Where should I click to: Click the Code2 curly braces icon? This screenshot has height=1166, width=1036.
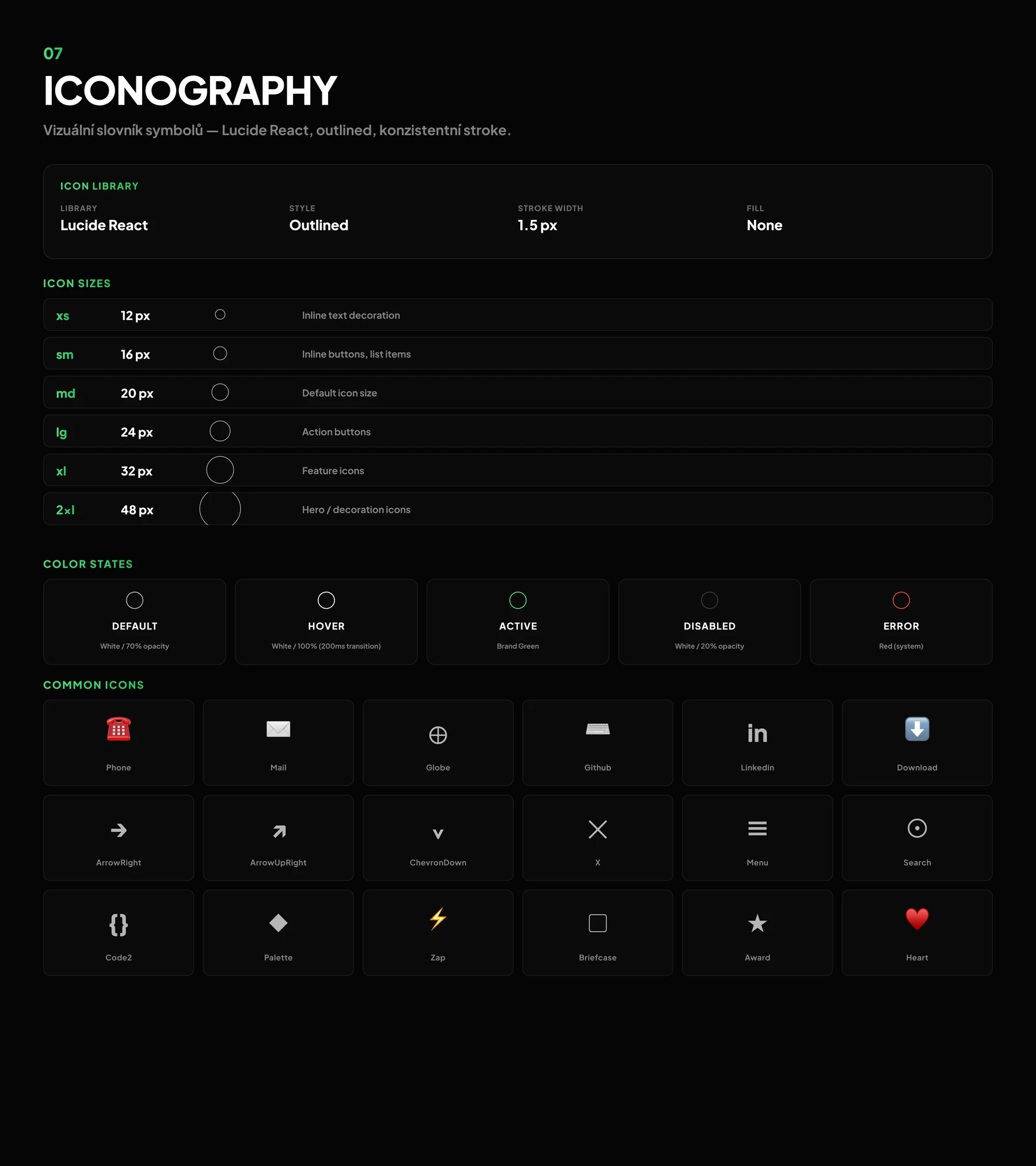tap(119, 925)
